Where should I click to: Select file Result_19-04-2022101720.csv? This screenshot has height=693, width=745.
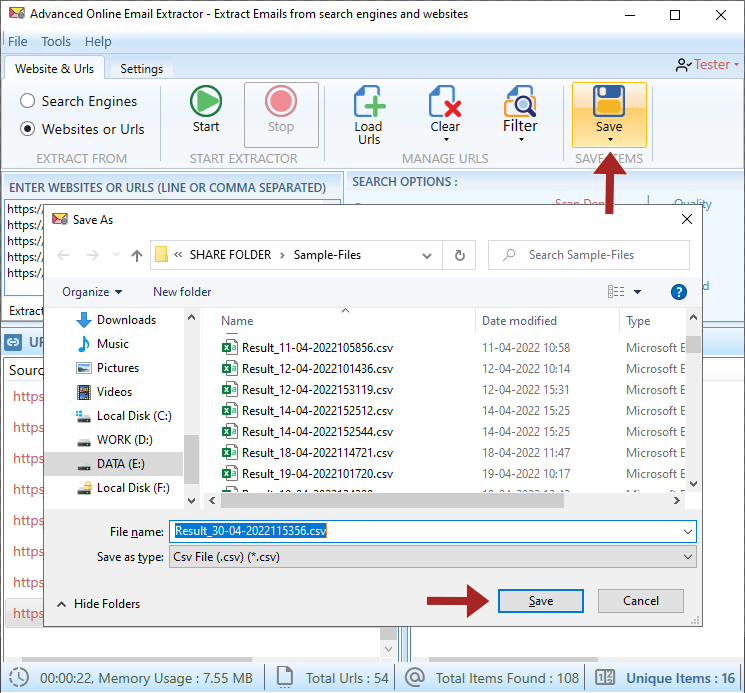307,474
